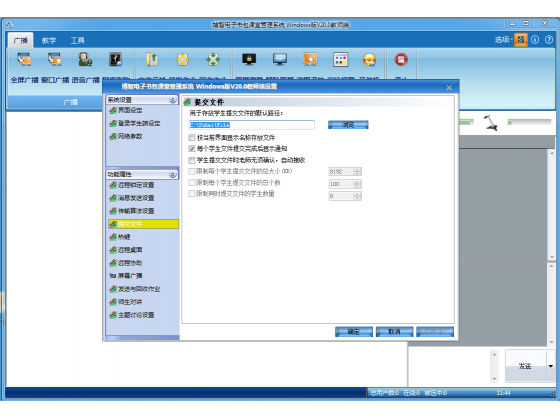Viewport: 560px width, 420px height.
Task: Click the folder with green arrow icon
Action: pyautogui.click(x=152, y=59)
